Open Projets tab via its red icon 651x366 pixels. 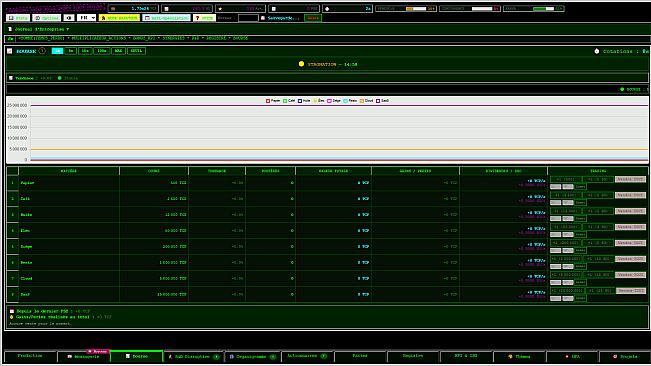[615, 356]
